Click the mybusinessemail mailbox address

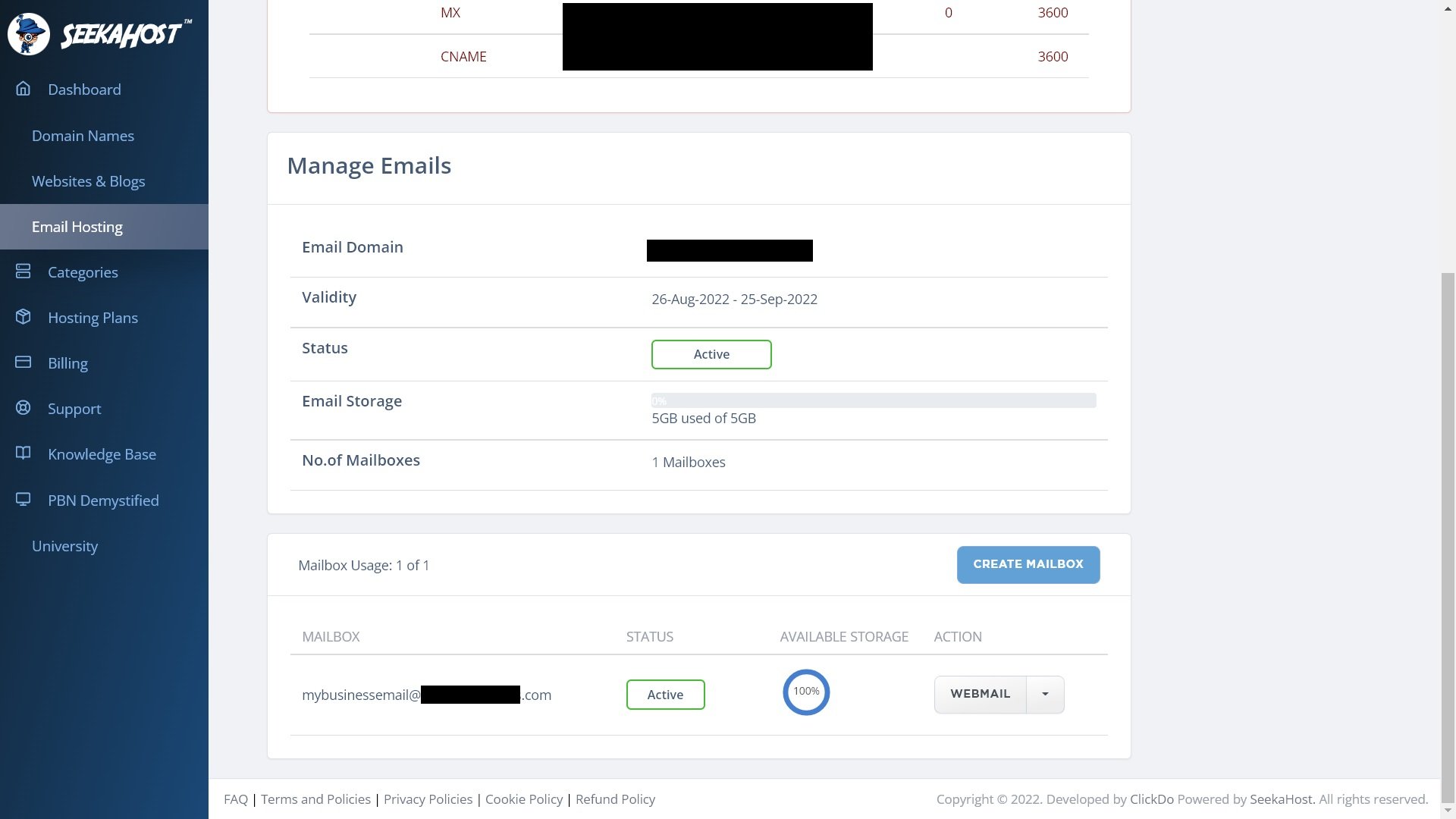(x=426, y=695)
